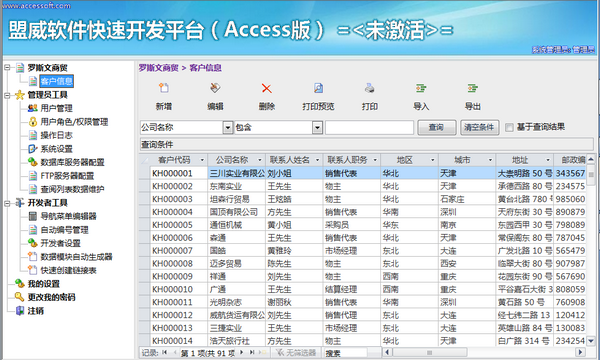Image resolution: width=600 pixels, height=360 pixels.
Task: Click the 导出 (Export) icon
Action: [473, 88]
